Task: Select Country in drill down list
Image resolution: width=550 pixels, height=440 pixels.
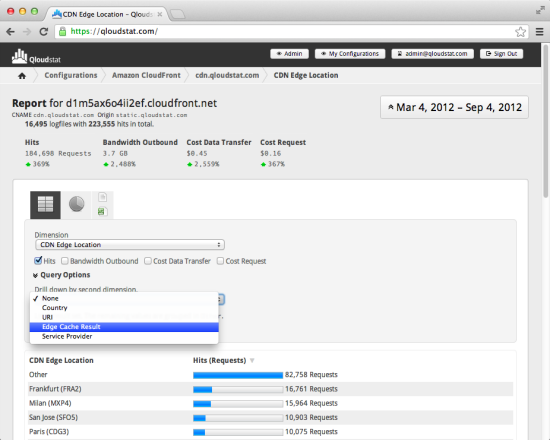Action: [124, 308]
